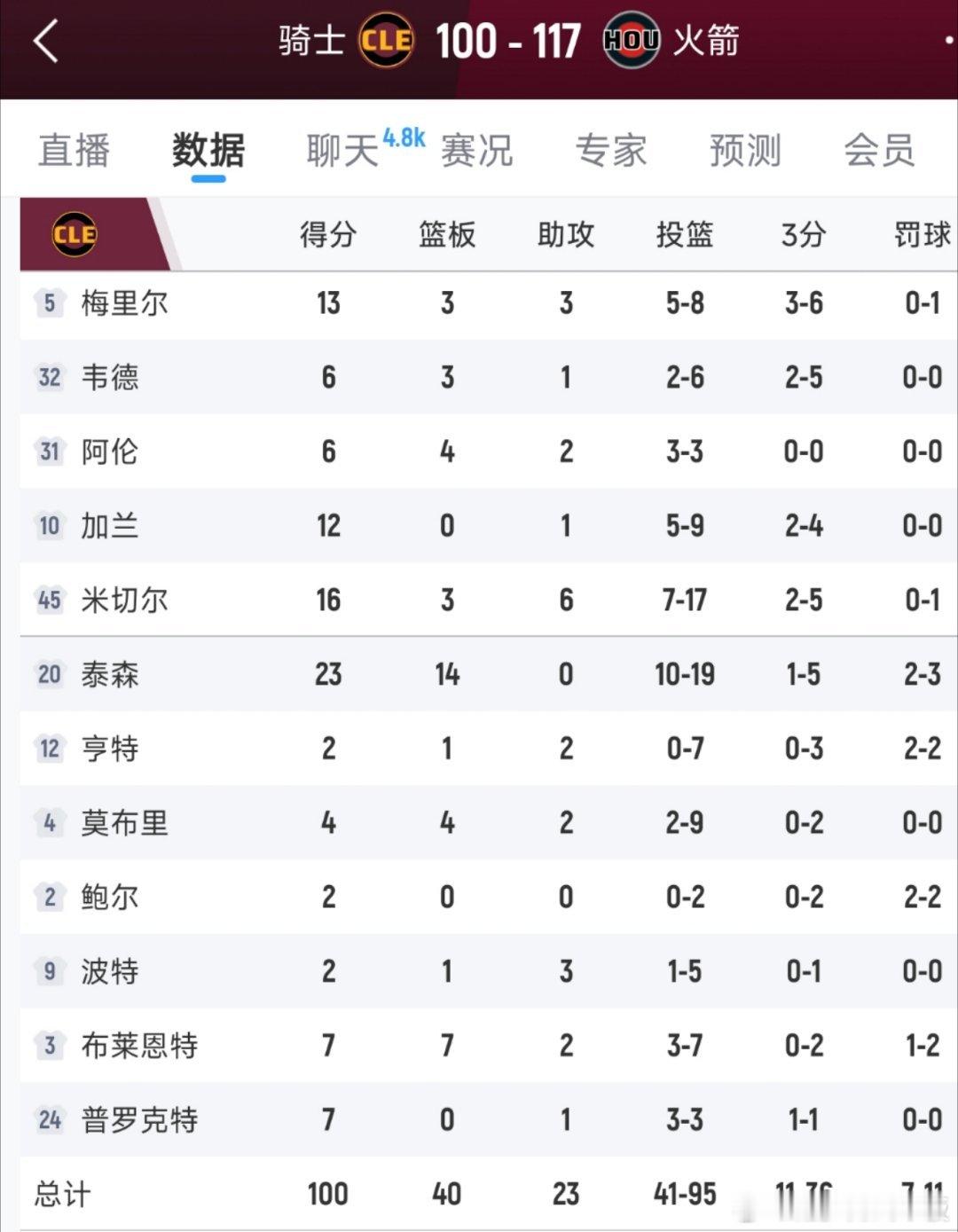Sort by the 篮板 column header
The image size is (958, 1232).
[x=447, y=235]
